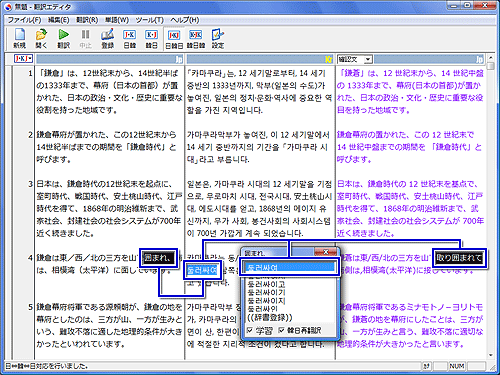Image resolution: width=500 pixels, height=375 pixels.
Task: Open the ファイル(F) menu
Action: (24, 20)
